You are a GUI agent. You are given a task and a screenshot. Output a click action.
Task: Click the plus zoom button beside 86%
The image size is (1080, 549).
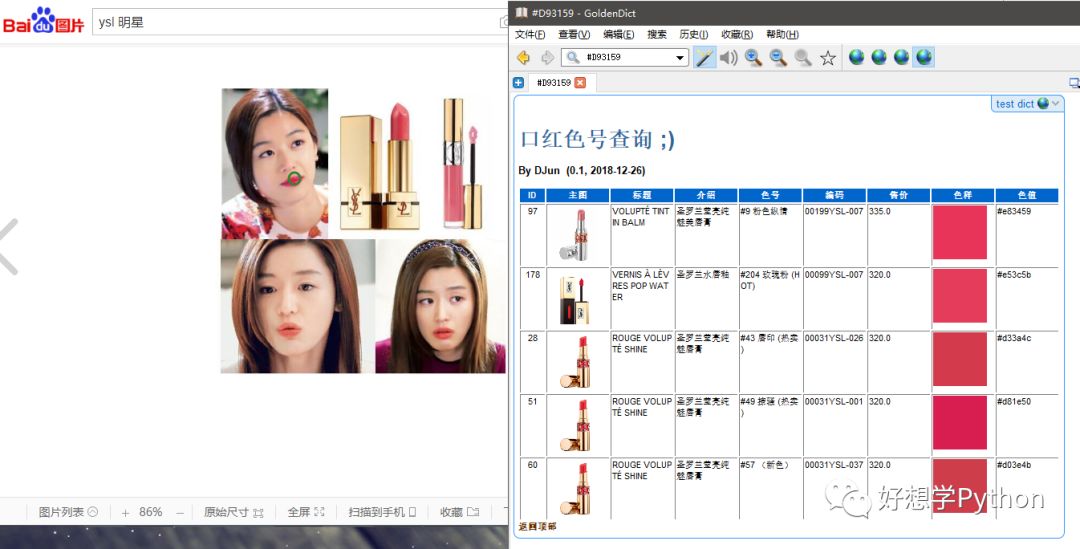pos(125,512)
